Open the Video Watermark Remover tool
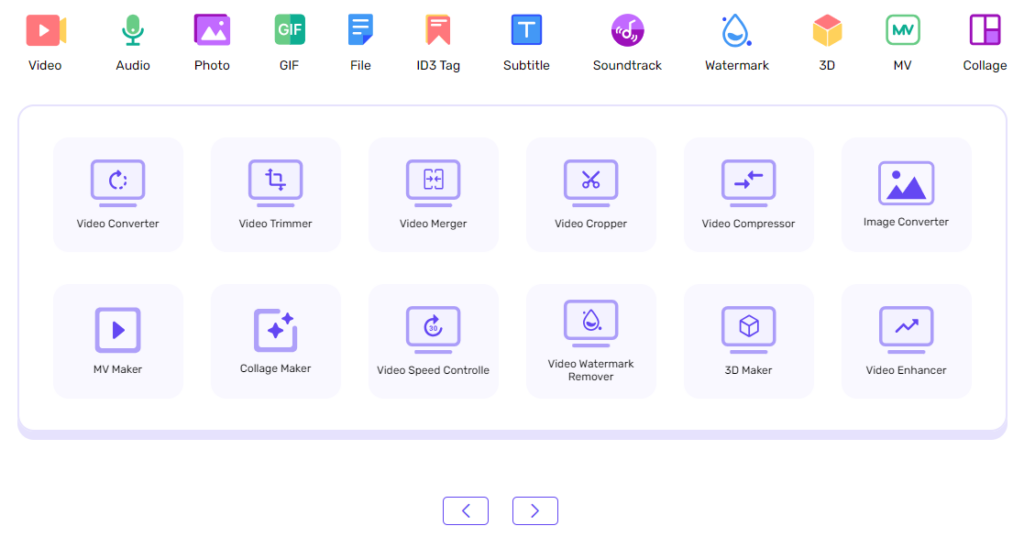The width and height of the screenshot is (1024, 537). [x=591, y=341]
